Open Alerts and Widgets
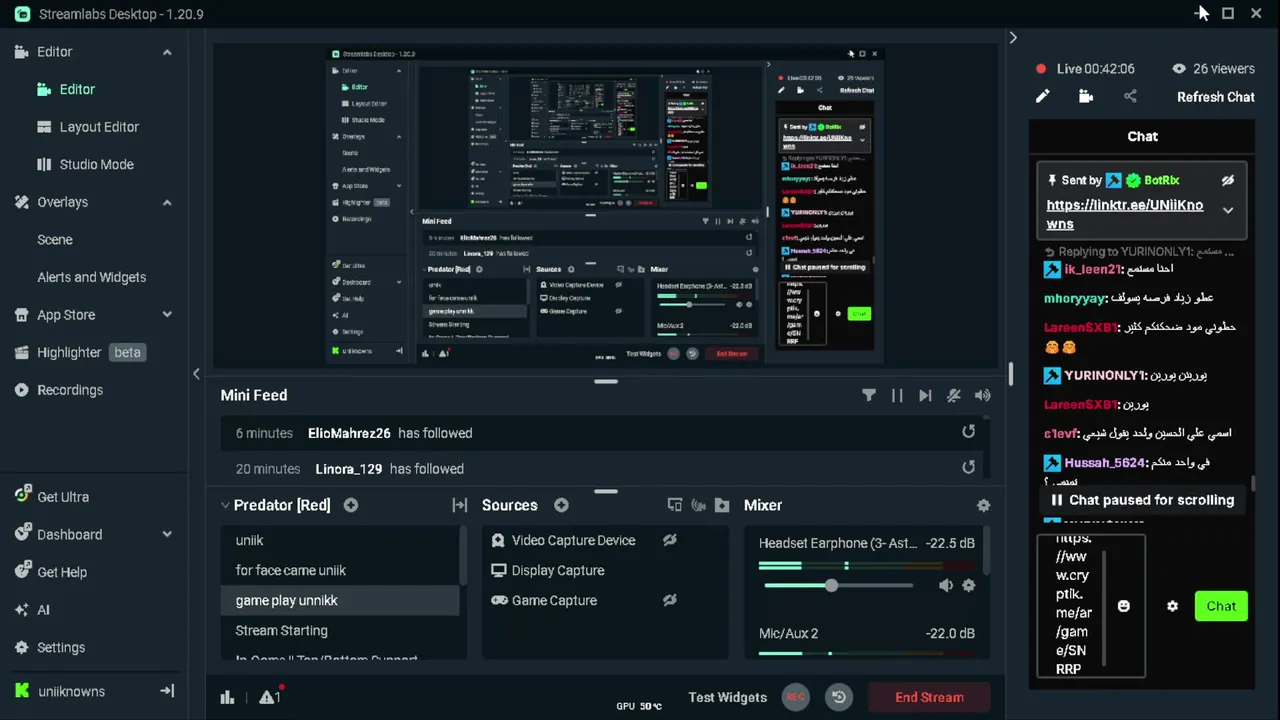 92,277
